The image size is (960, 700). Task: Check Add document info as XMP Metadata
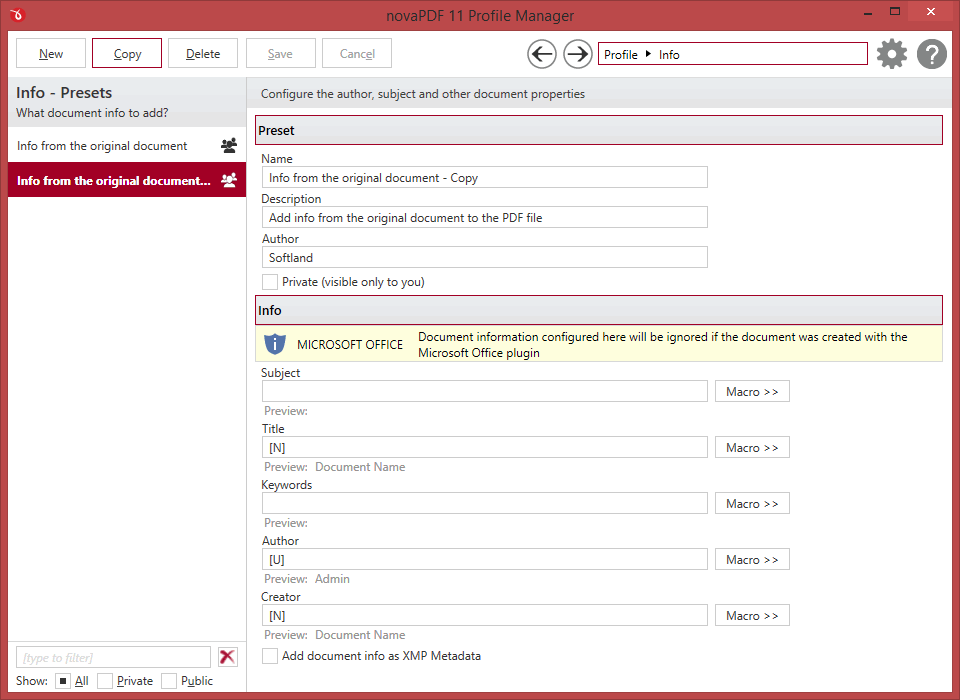[x=269, y=656]
